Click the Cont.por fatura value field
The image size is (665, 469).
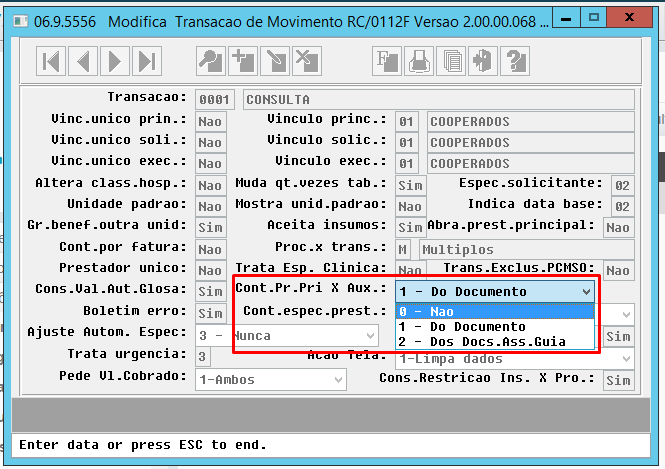pos(210,250)
